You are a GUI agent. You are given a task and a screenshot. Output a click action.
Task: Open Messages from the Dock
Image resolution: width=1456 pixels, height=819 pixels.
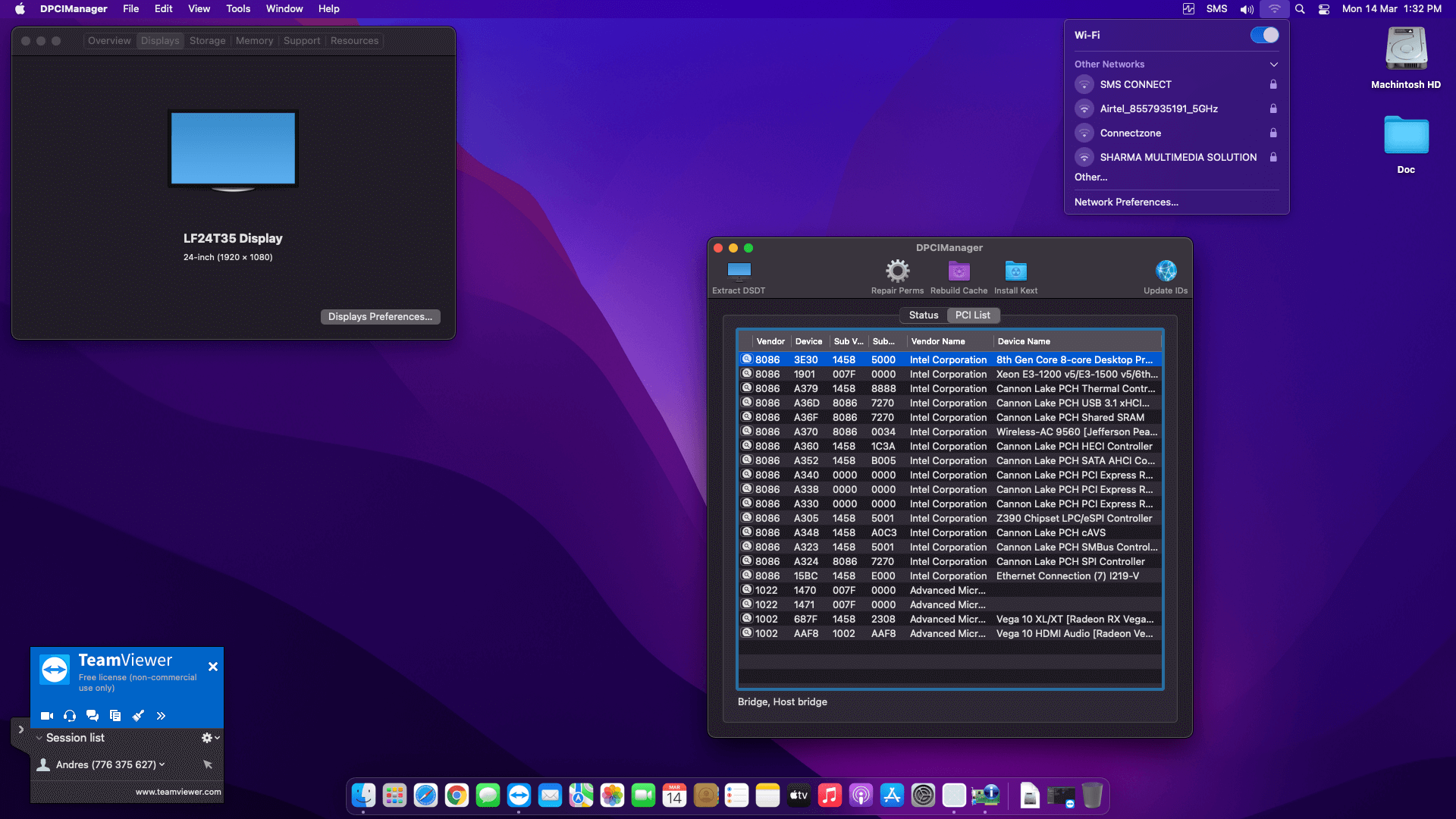point(488,795)
